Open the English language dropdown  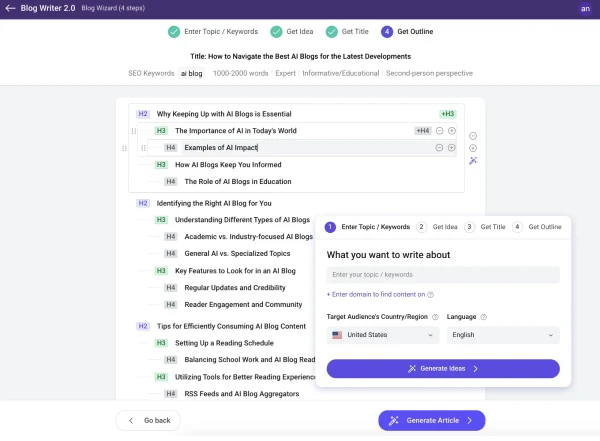pyautogui.click(x=502, y=335)
